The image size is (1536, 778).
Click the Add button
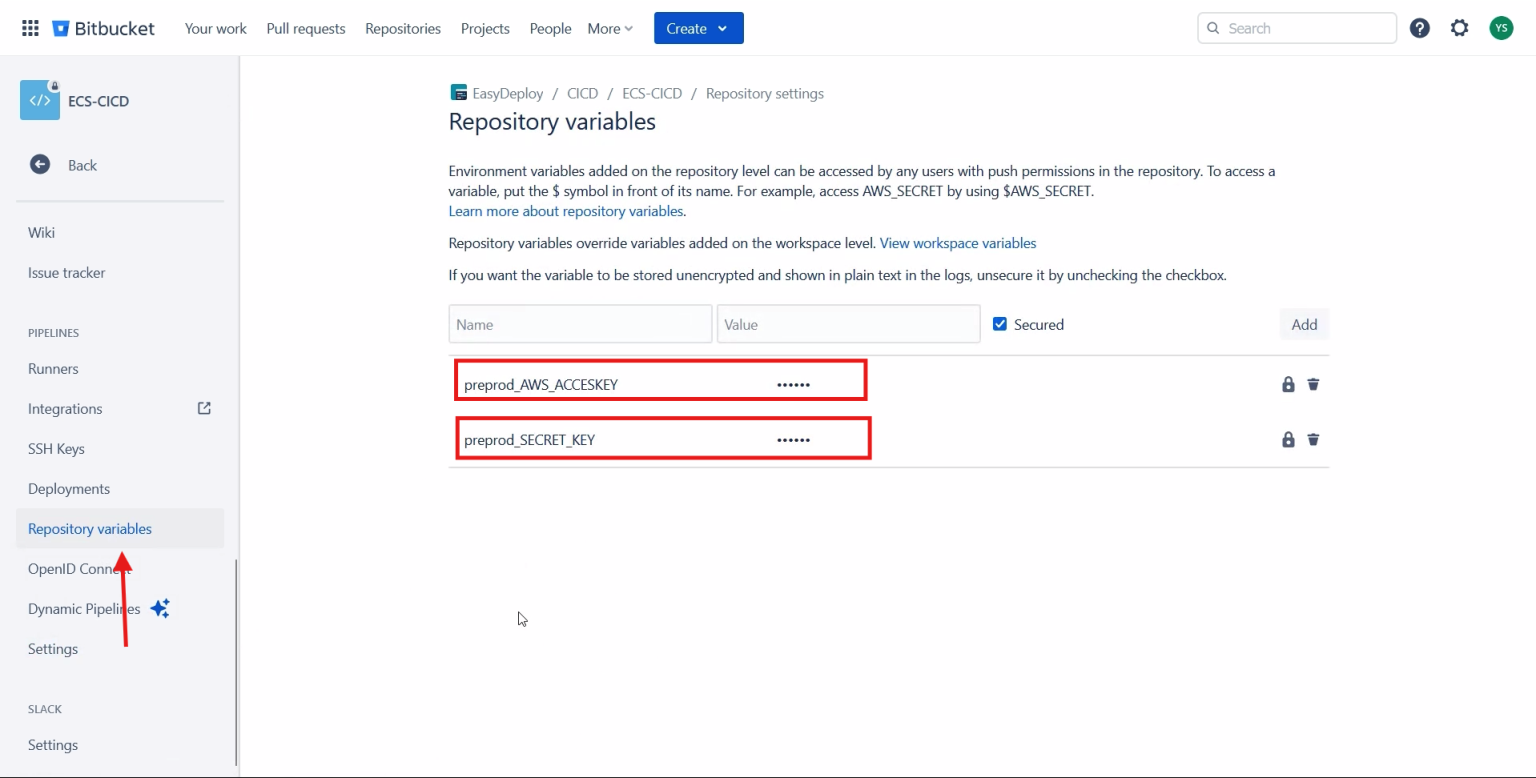pyautogui.click(x=1303, y=323)
